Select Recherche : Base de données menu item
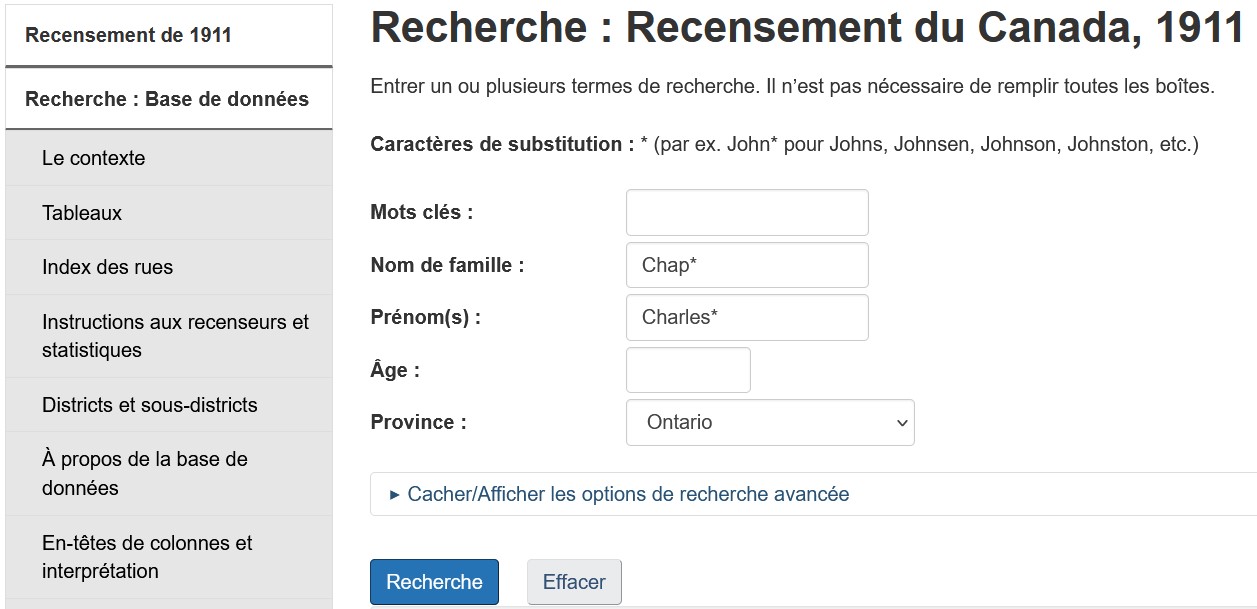Viewport: 1257px width, 609px height. (x=167, y=99)
